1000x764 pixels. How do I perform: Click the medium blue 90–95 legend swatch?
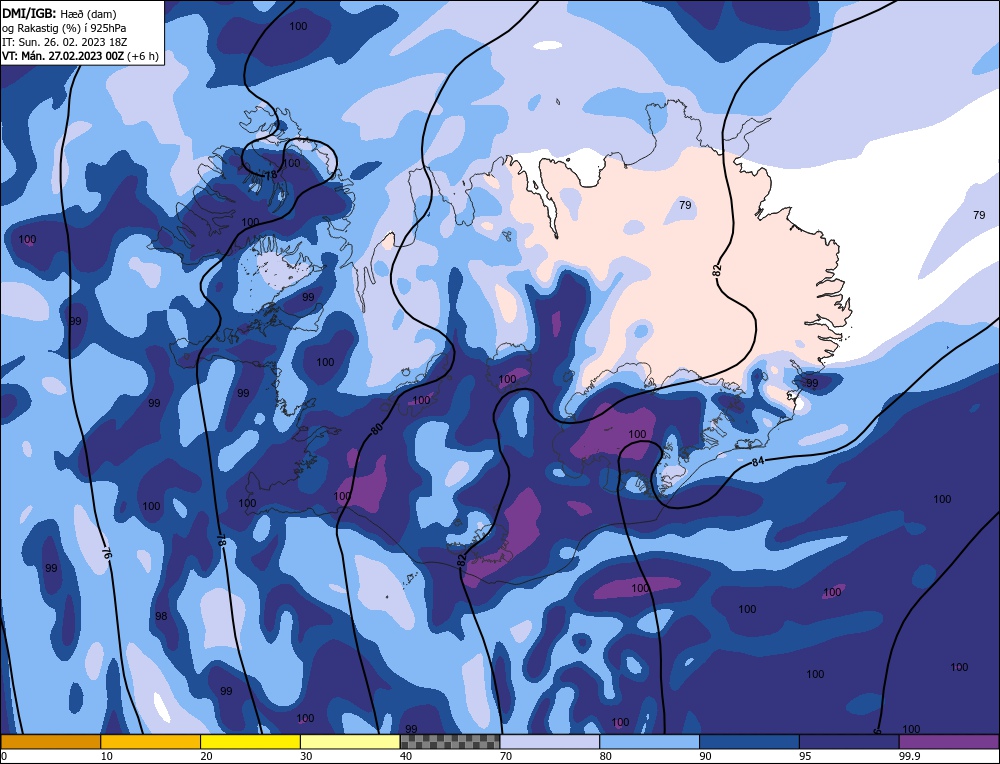(x=749, y=741)
